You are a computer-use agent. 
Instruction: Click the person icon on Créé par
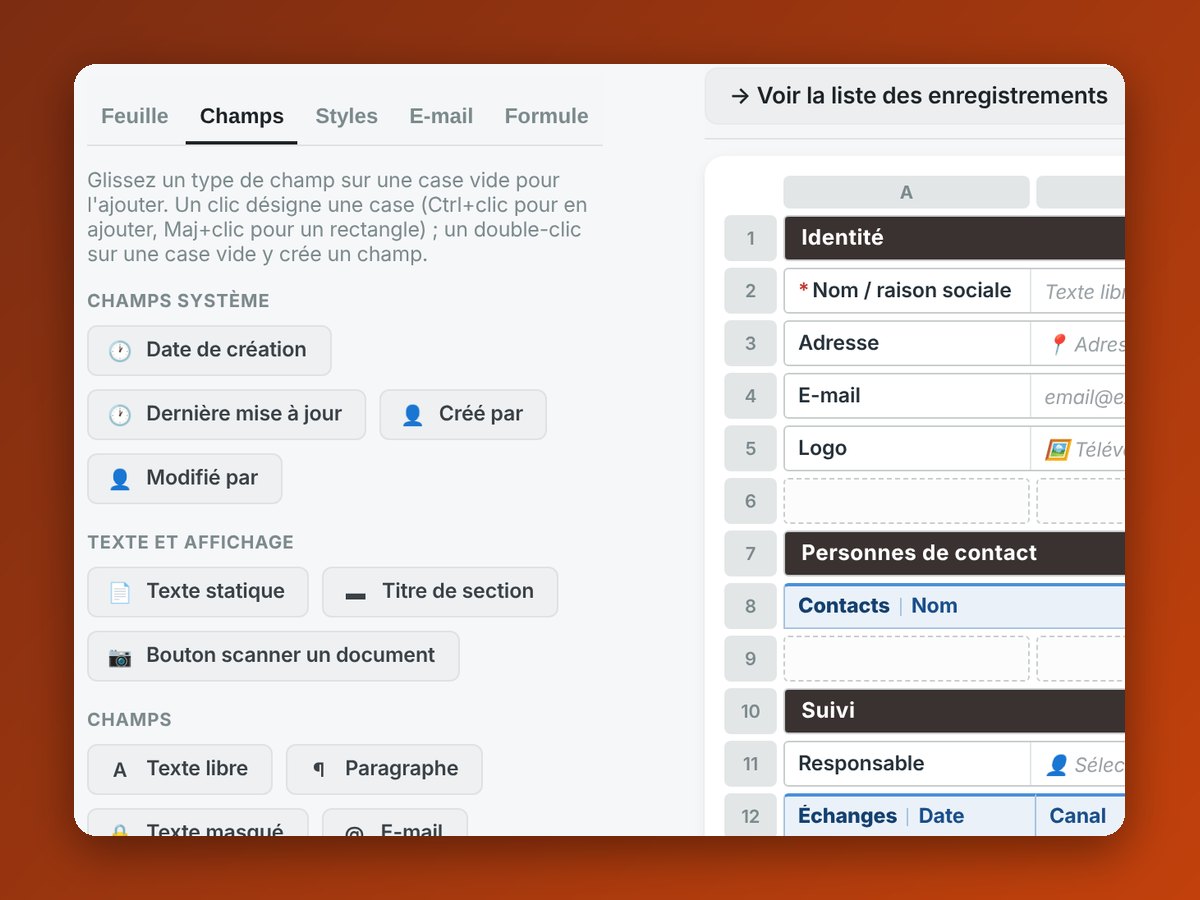[x=412, y=415]
